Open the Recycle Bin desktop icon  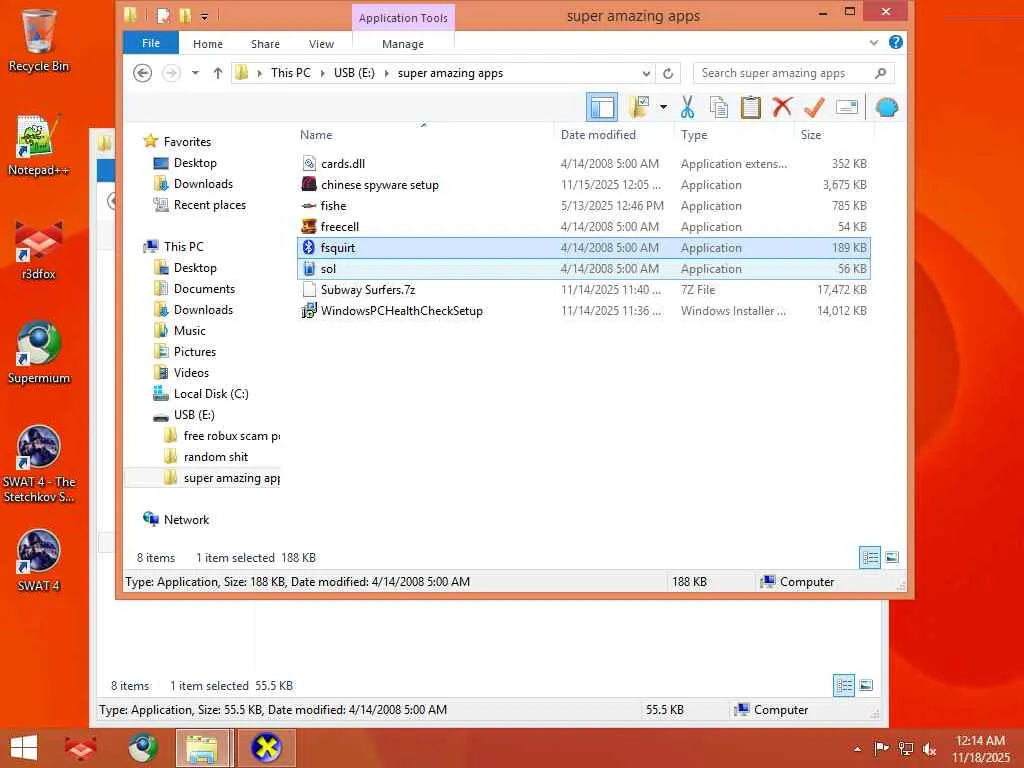(39, 40)
